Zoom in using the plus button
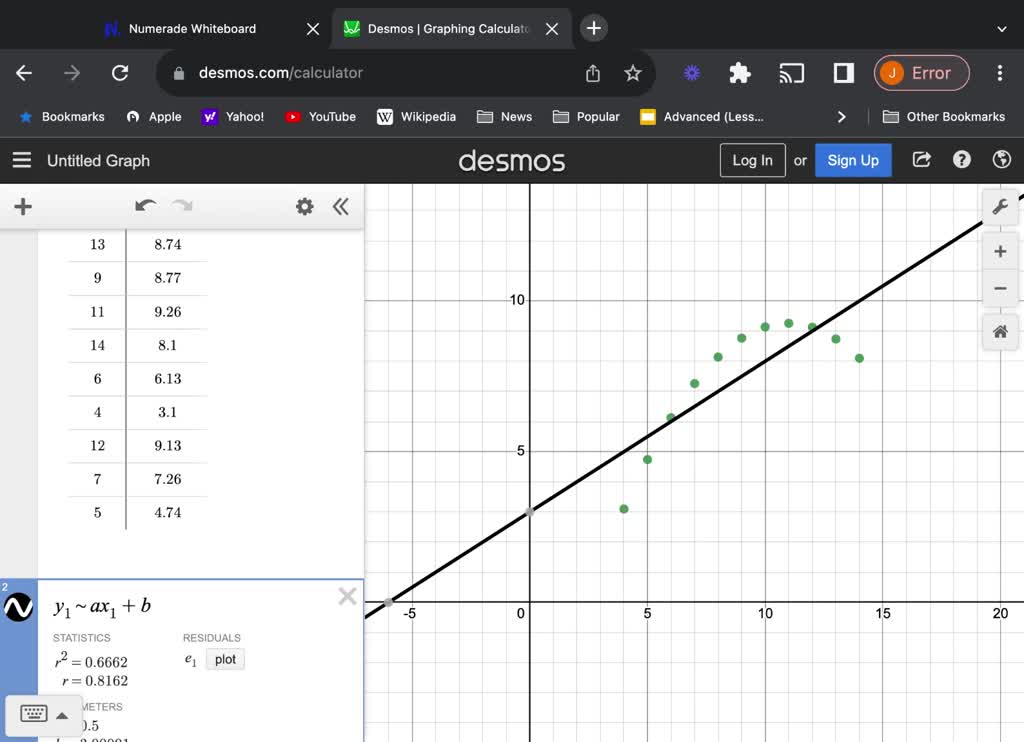The image size is (1024, 742). point(1000,251)
